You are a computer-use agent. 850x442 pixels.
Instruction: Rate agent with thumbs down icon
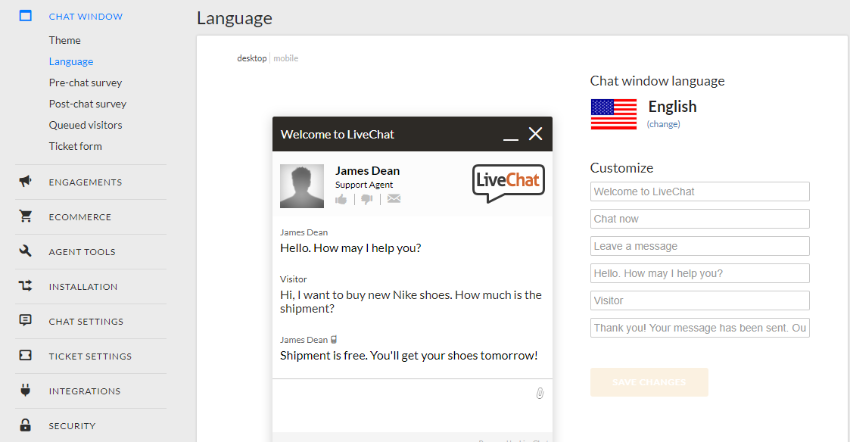[x=367, y=200]
